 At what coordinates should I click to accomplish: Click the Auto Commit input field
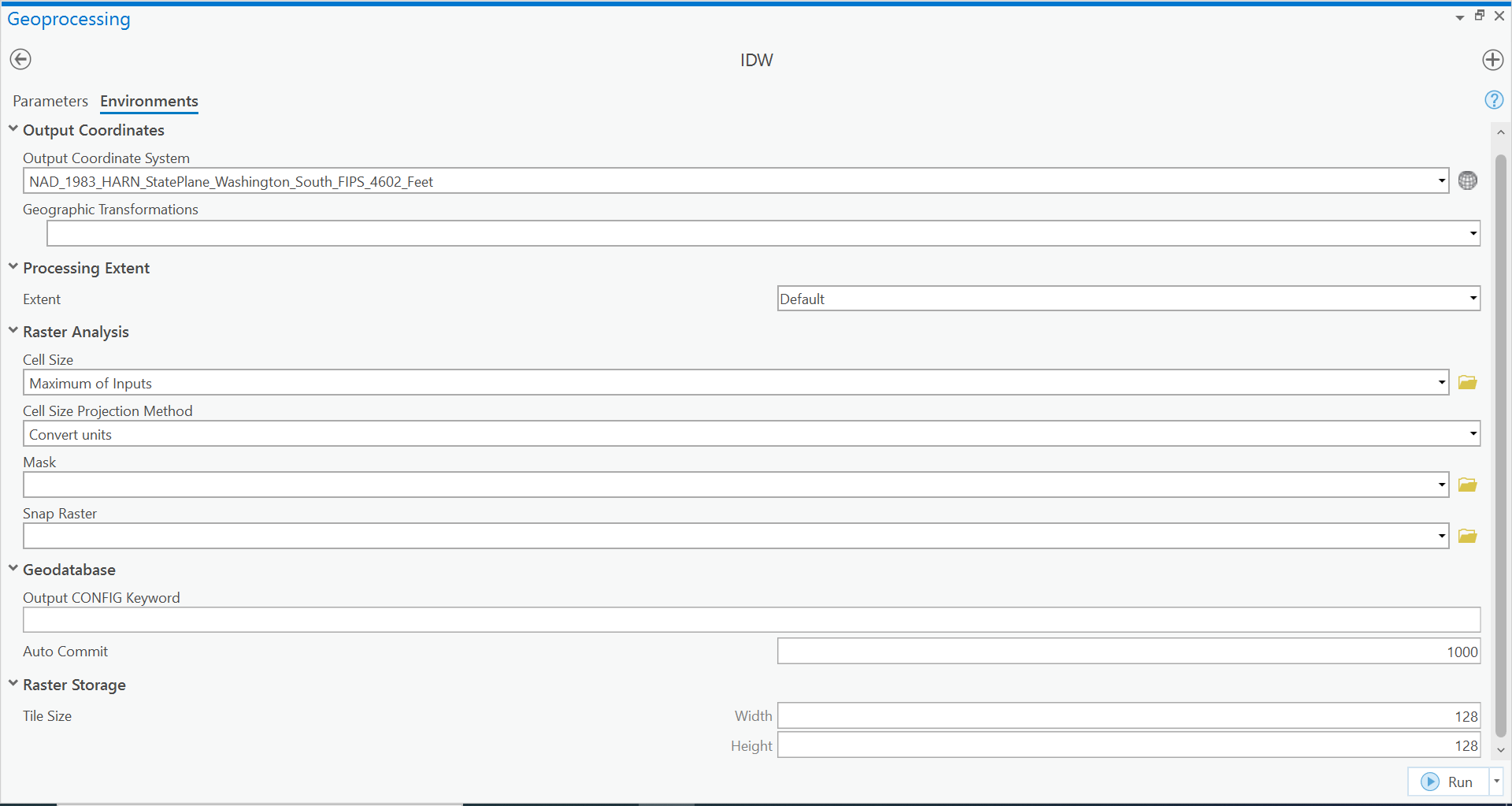pos(1128,652)
